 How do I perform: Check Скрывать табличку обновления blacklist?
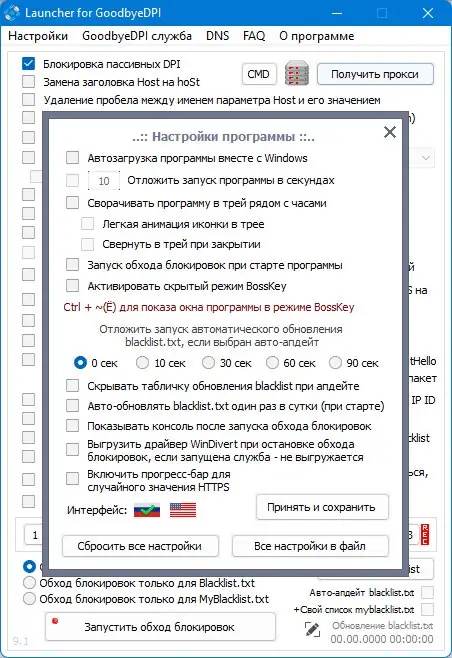pyautogui.click(x=72, y=386)
